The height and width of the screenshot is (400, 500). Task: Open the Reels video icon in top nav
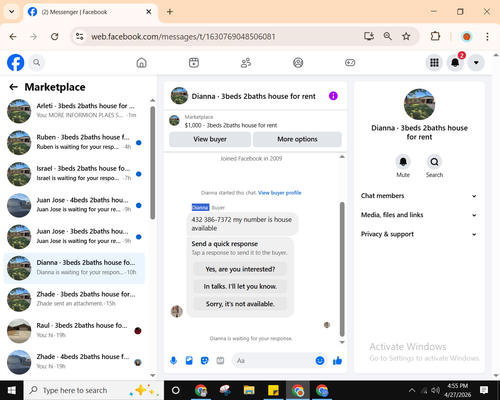click(x=194, y=62)
